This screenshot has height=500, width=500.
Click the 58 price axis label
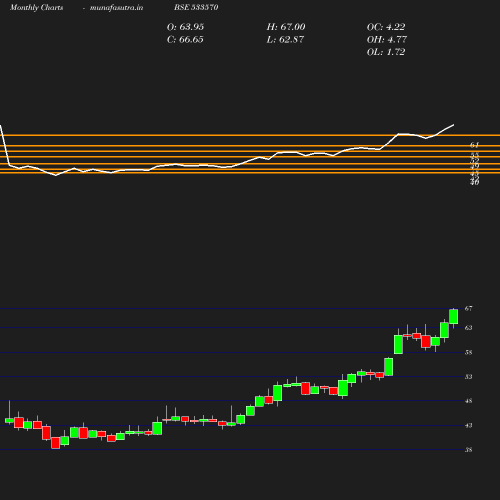coord(468,352)
